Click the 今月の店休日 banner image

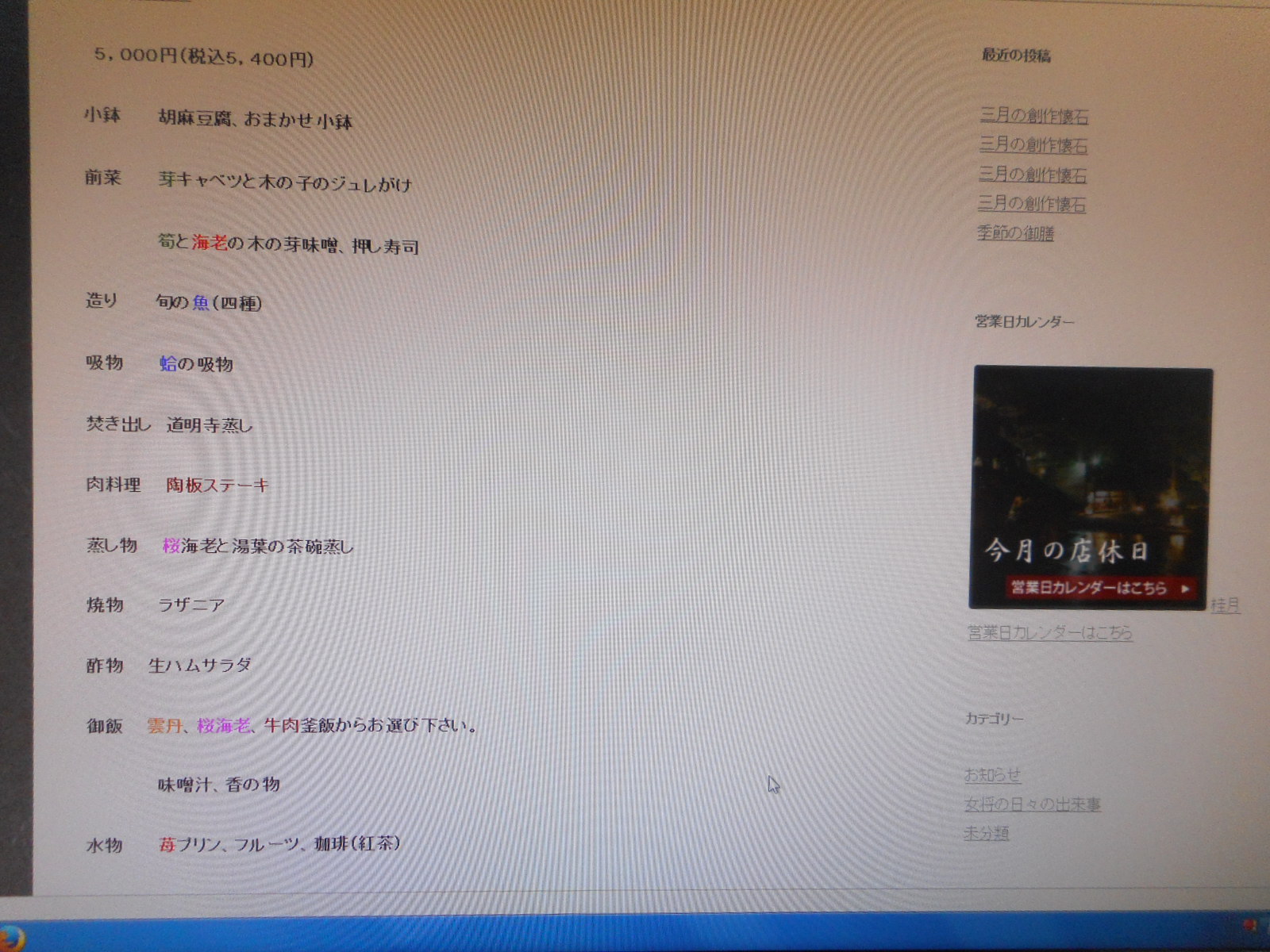click(x=1090, y=476)
